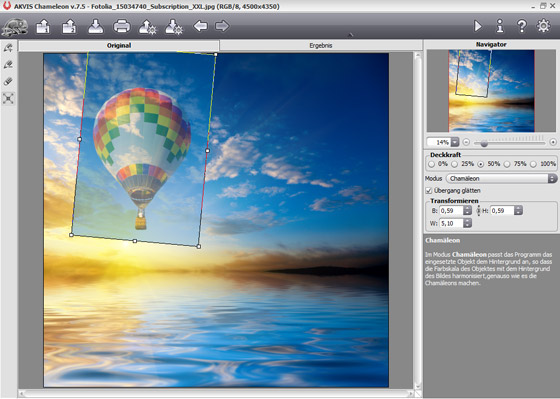Click the W field stepper arrows
This screenshot has width=560, height=399.
(x=467, y=223)
